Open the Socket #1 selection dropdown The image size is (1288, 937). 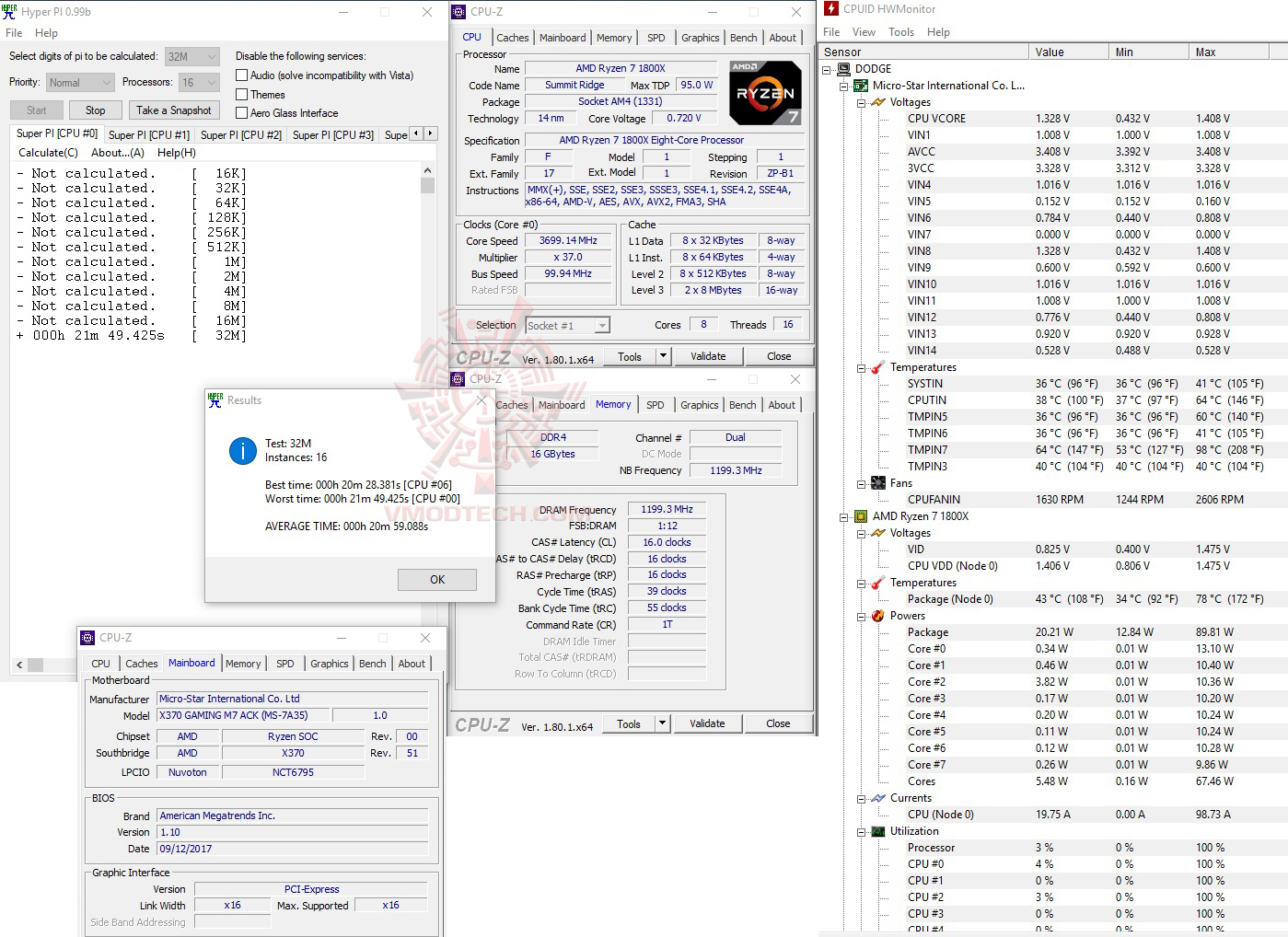click(567, 326)
